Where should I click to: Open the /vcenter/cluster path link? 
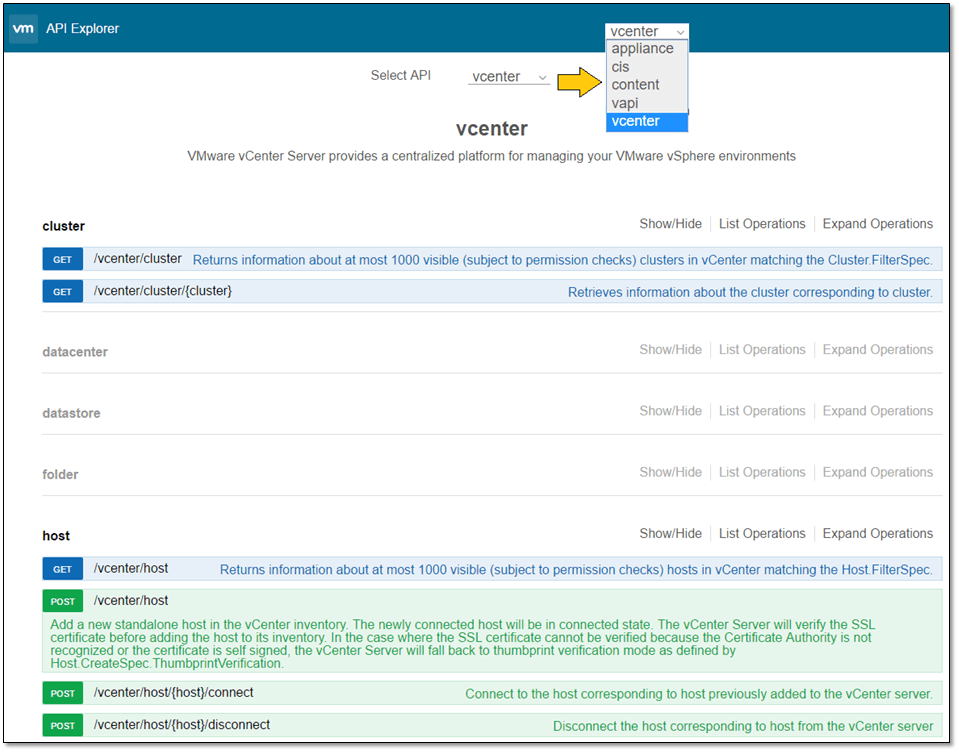pos(138,259)
